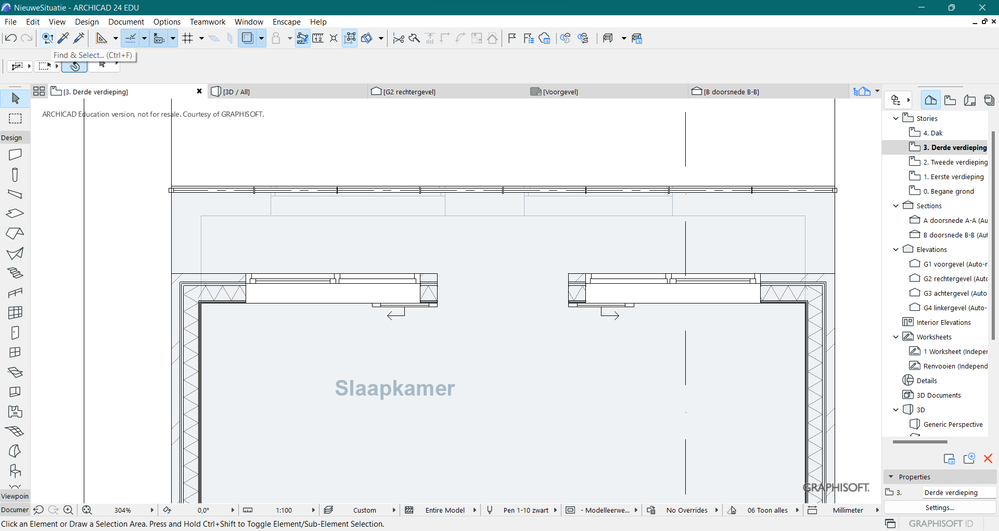Collapse the Stories tree node

(x=896, y=118)
